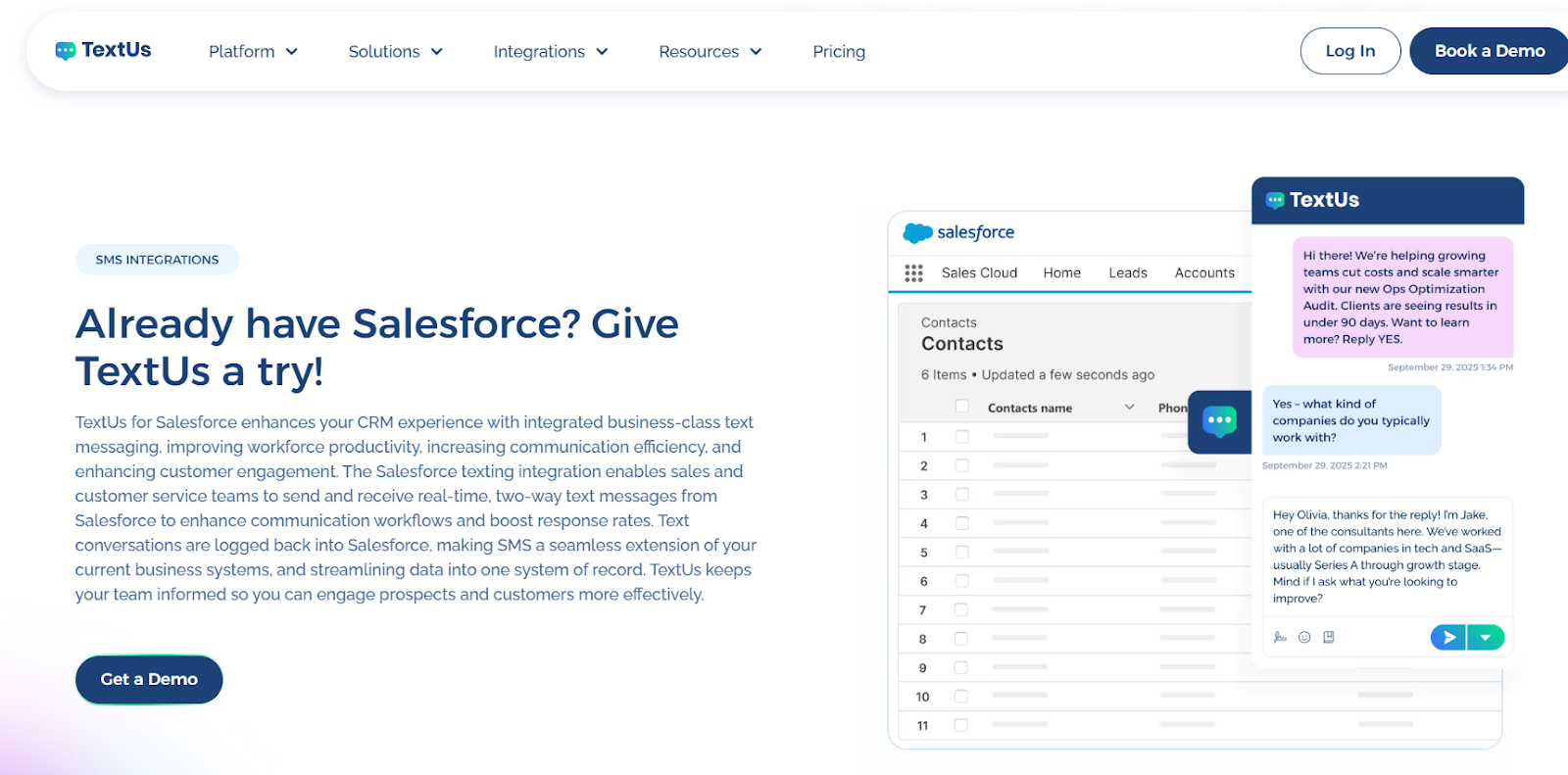Image resolution: width=1568 pixels, height=775 pixels.
Task: Click the saved templates book icon
Action: pos(1329,637)
